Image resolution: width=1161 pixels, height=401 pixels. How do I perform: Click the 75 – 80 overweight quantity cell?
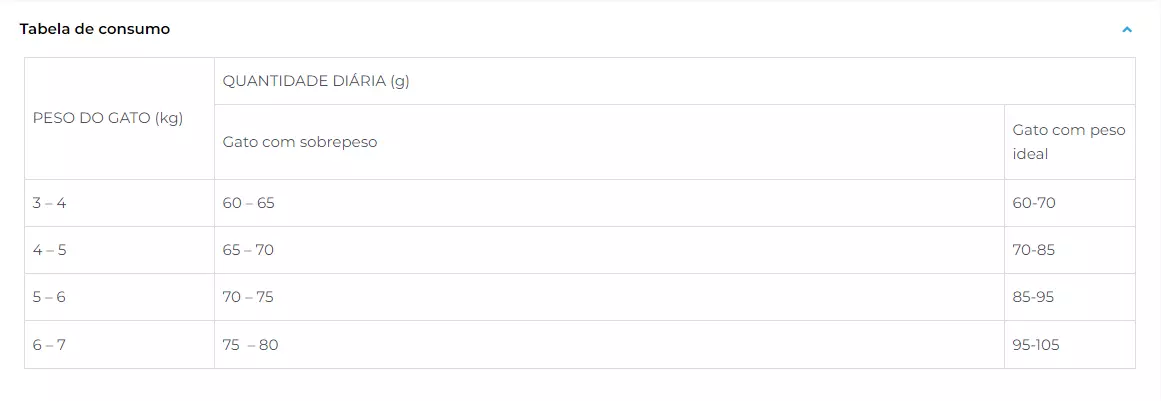point(609,345)
